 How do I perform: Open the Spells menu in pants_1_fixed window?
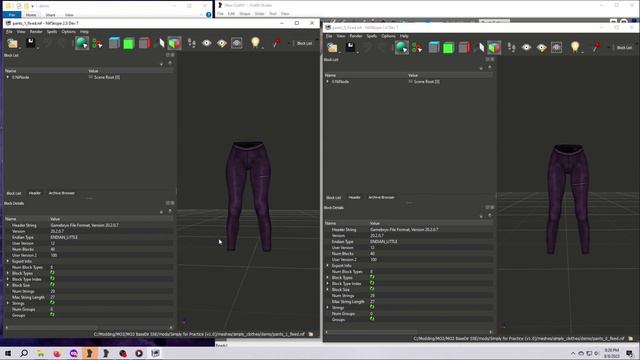(x=52, y=31)
